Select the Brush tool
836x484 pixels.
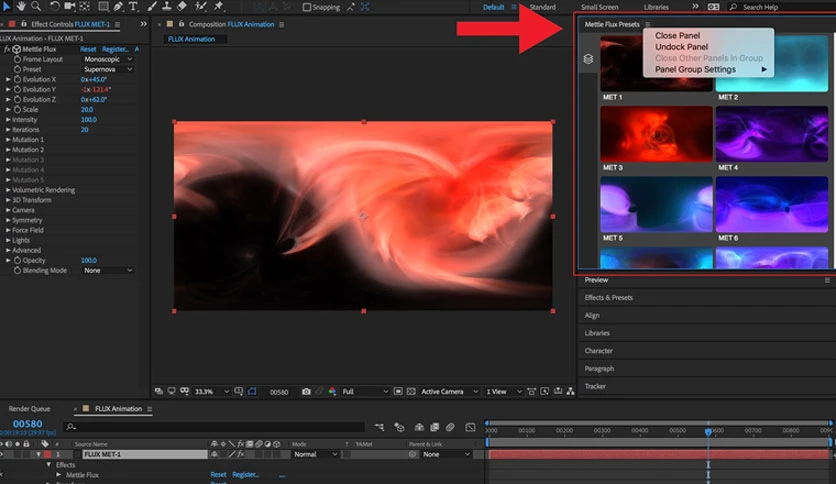coord(152,6)
